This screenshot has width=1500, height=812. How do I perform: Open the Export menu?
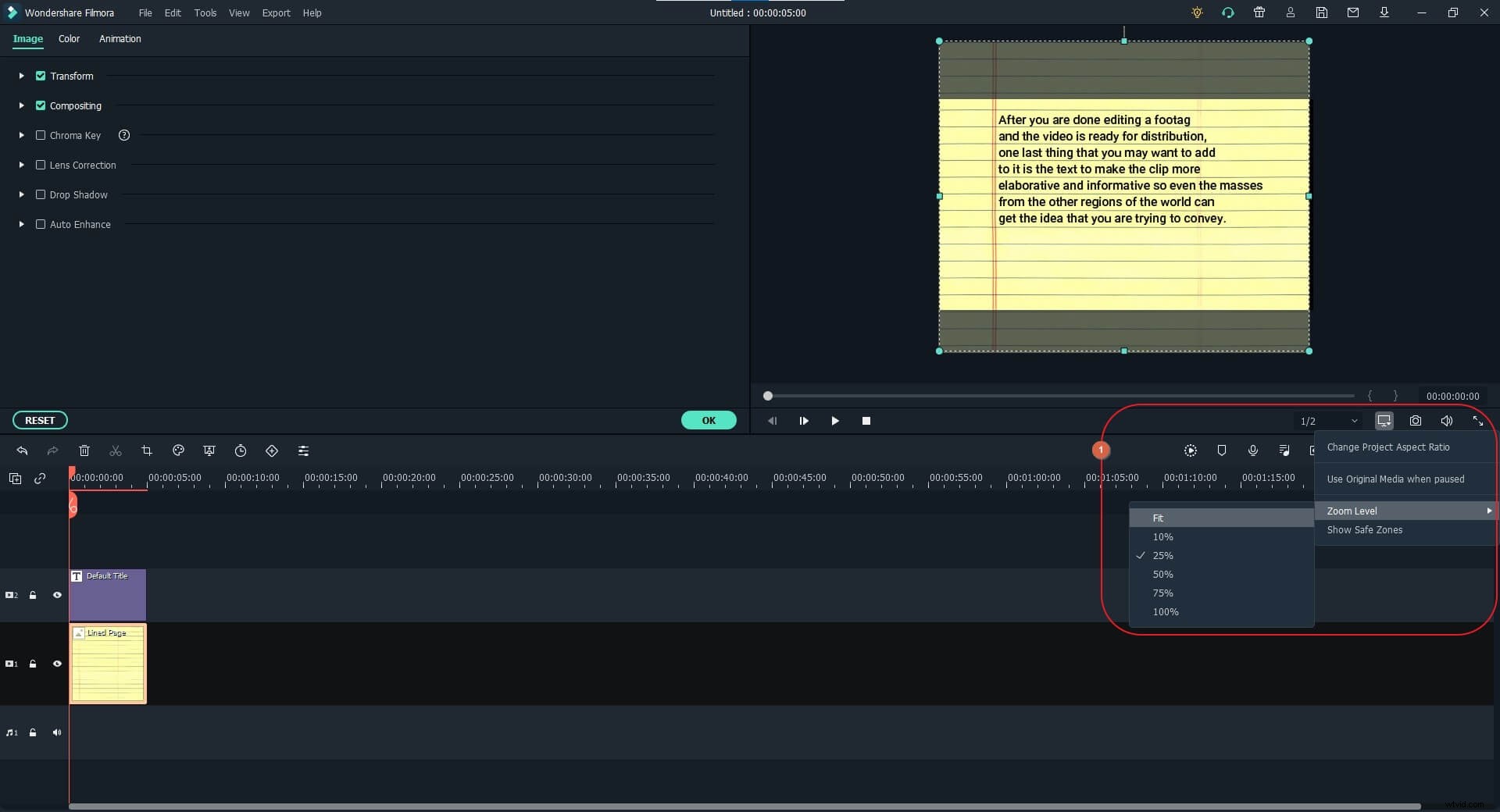(276, 12)
